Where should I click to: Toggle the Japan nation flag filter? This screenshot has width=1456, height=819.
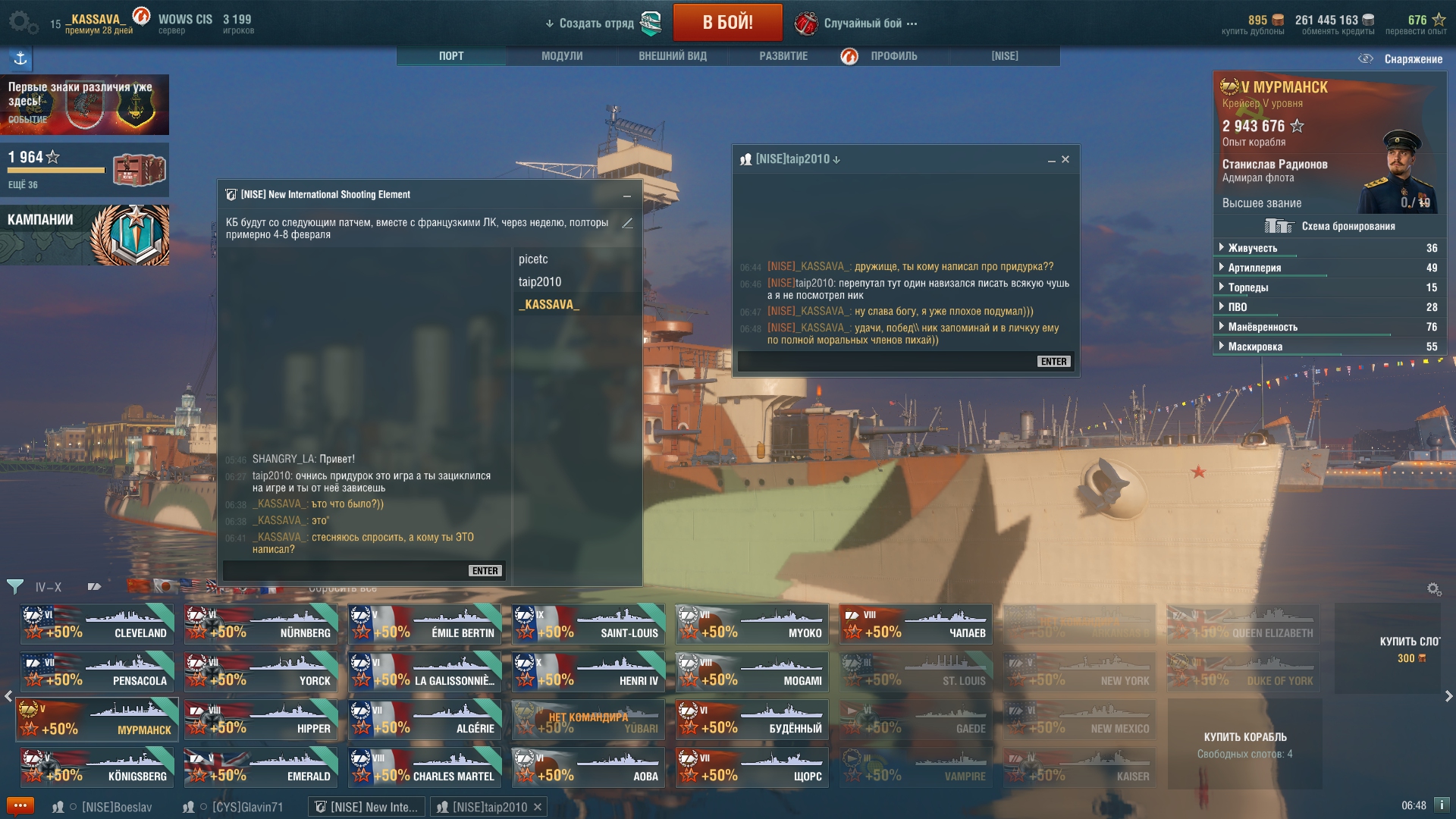165,586
